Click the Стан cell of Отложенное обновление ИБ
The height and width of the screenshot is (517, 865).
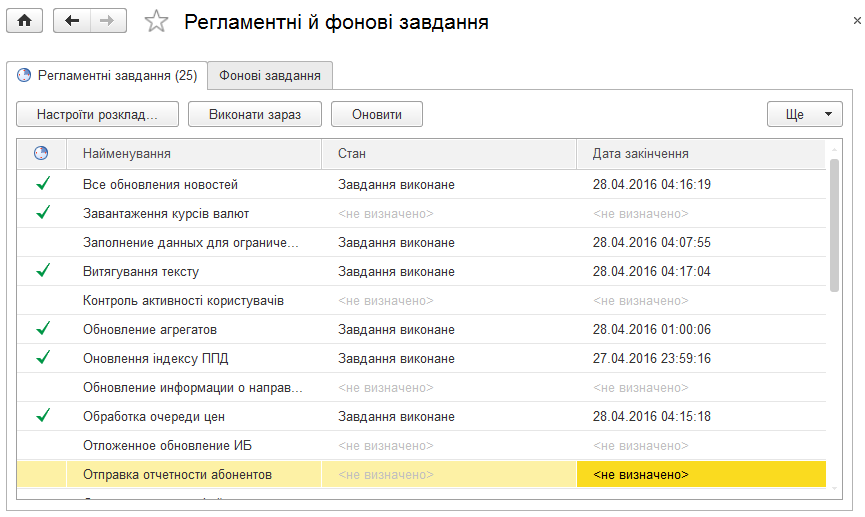coord(448,446)
